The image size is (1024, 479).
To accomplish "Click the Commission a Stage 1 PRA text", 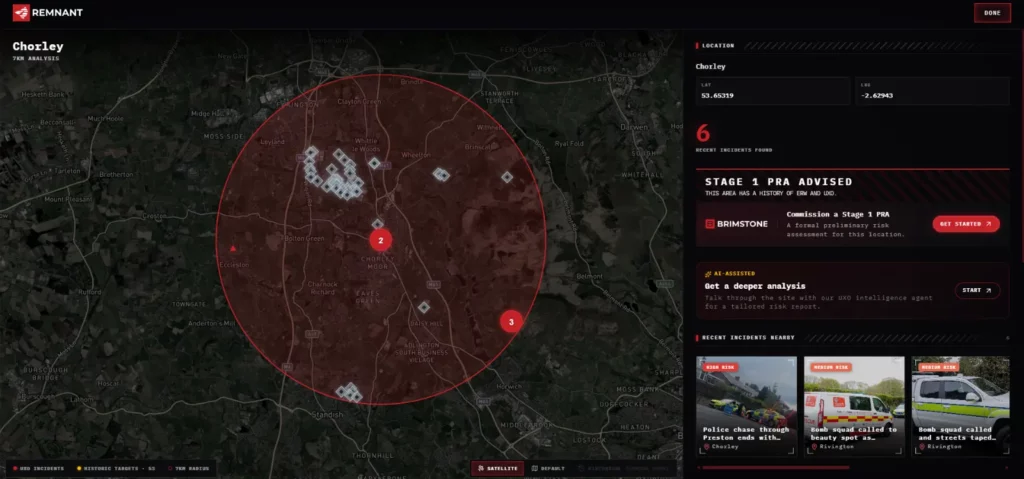I will (x=838, y=214).
